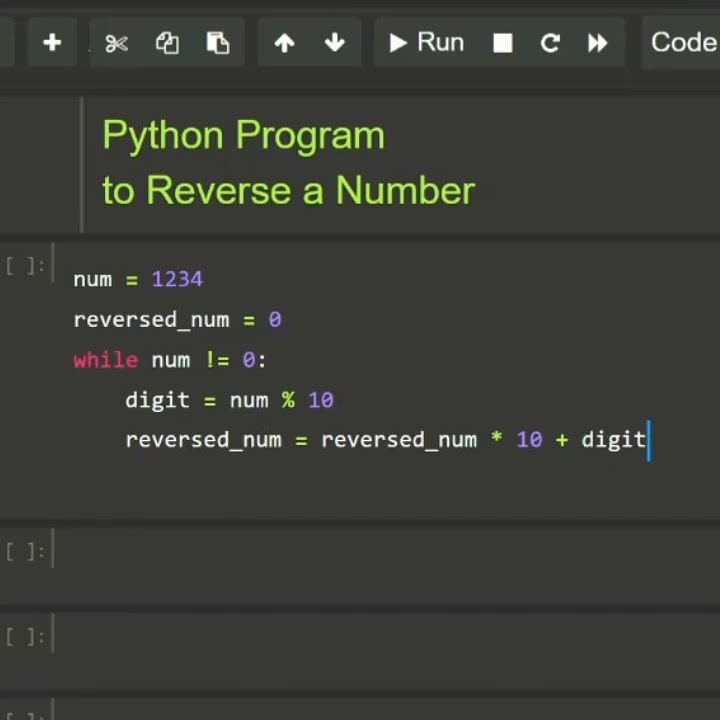Click the 'while num != 0:' line

pyautogui.click(x=169, y=360)
